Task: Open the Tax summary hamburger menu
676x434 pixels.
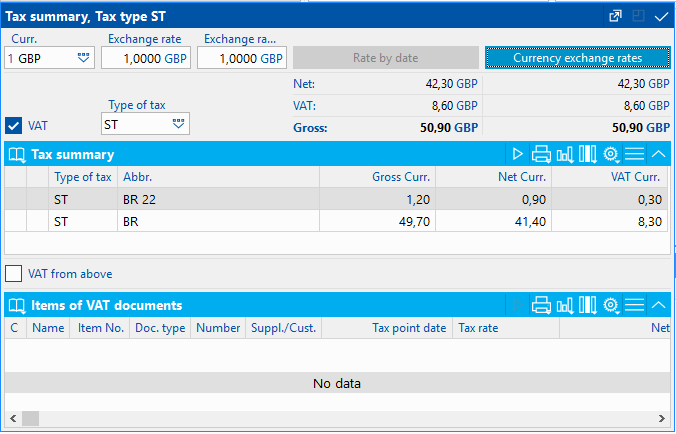Action: pos(634,154)
